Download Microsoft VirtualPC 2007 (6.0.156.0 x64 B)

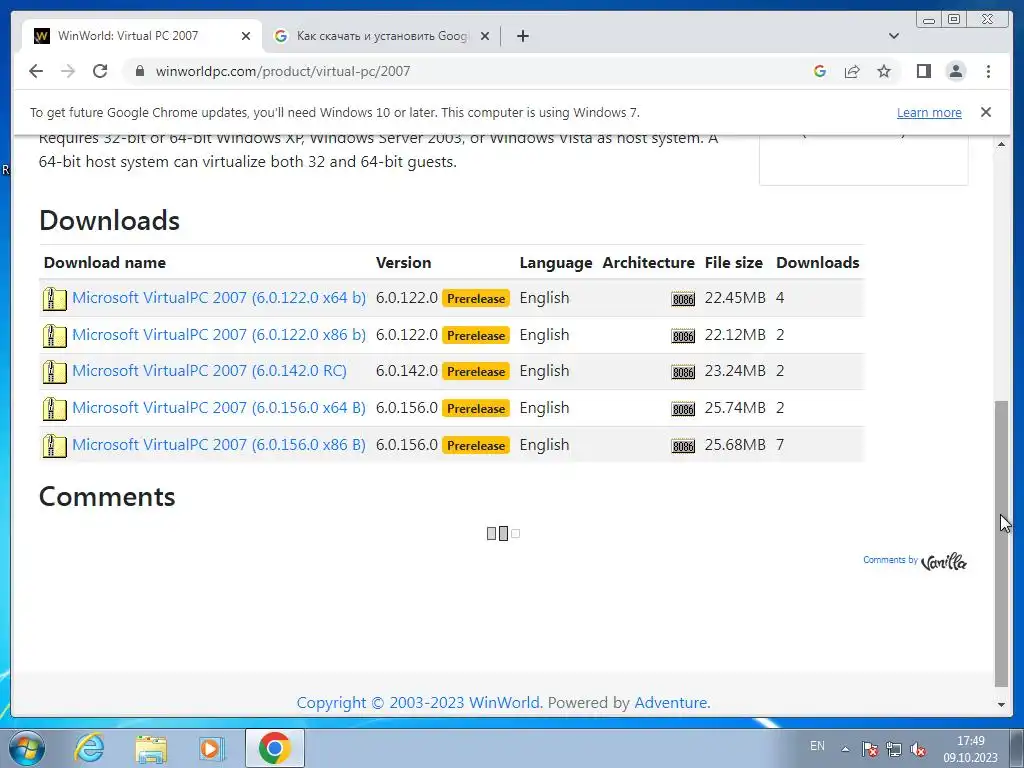click(219, 408)
